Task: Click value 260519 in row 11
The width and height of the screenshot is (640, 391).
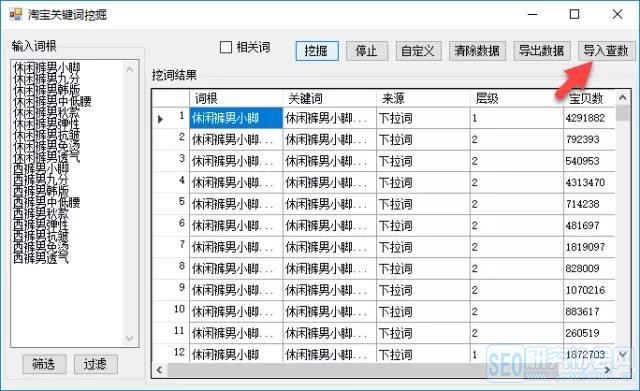Action: (x=582, y=333)
